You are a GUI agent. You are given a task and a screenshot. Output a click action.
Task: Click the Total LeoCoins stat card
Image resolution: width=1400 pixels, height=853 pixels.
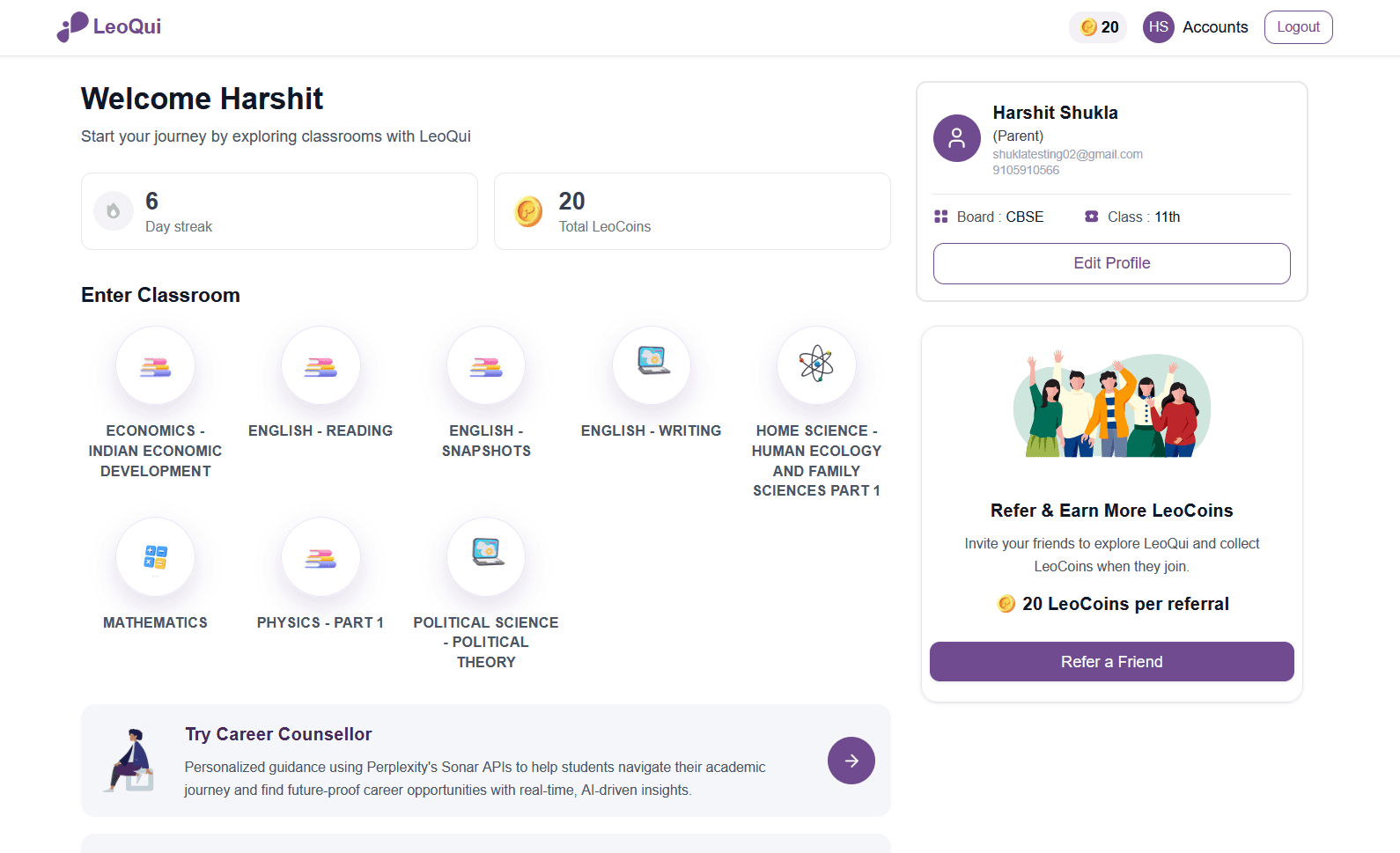(x=692, y=211)
